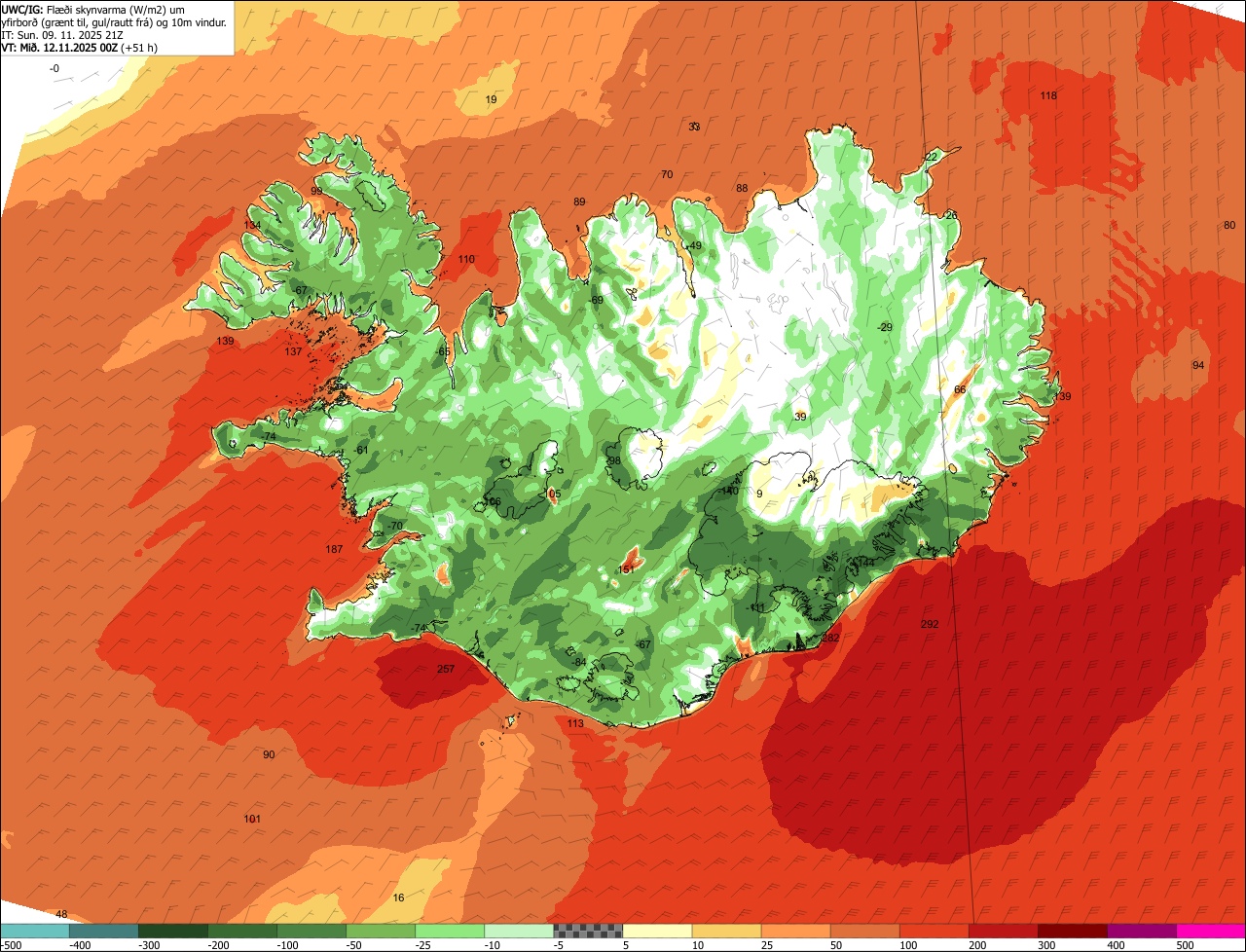Click the legend label -500

tap(11, 945)
